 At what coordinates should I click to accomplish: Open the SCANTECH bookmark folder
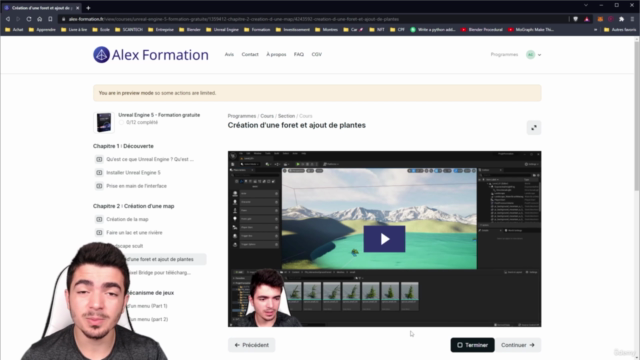coord(129,30)
